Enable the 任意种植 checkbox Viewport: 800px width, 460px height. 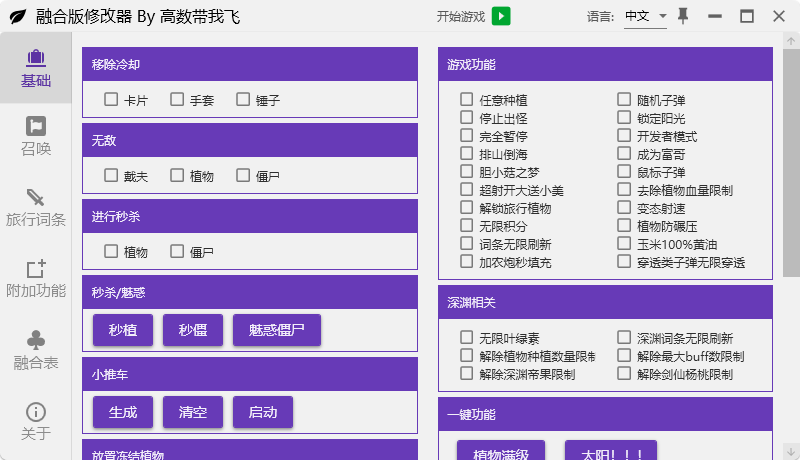(x=466, y=99)
